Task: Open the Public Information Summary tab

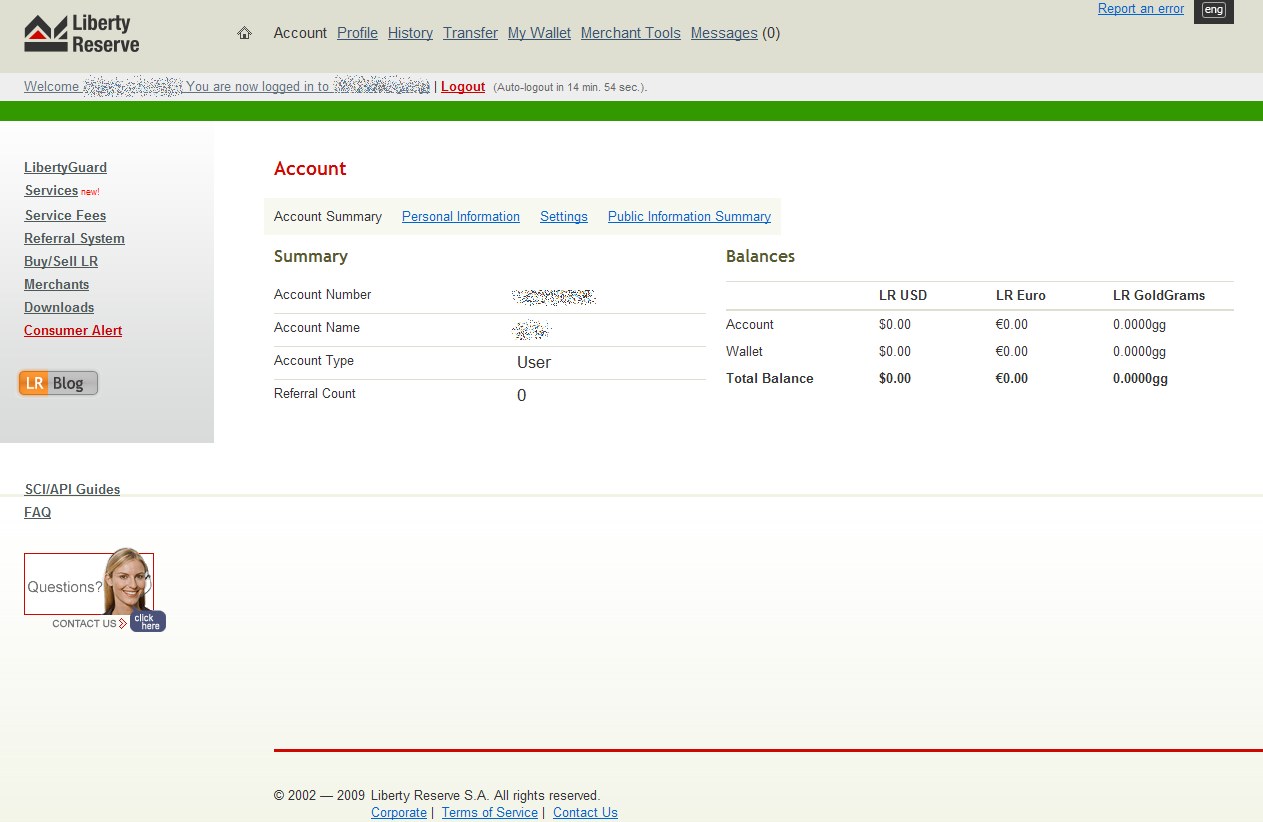Action: [689, 217]
